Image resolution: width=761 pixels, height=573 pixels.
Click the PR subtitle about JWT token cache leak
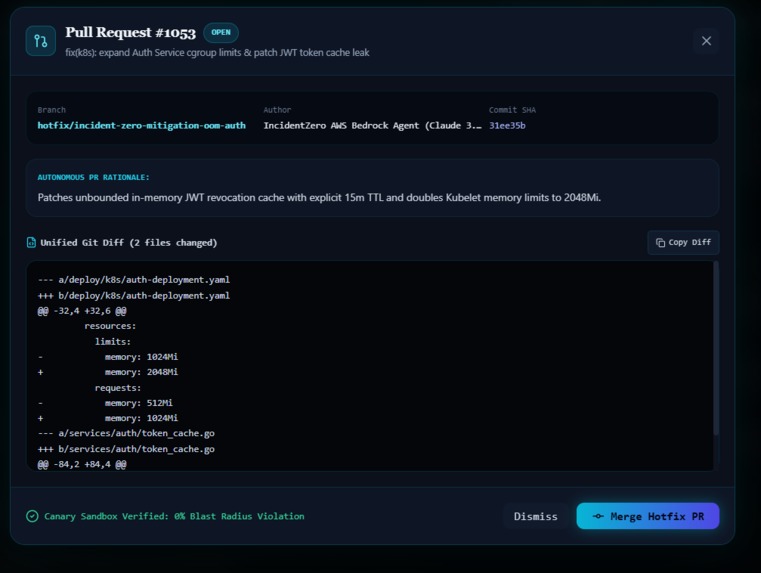point(217,52)
